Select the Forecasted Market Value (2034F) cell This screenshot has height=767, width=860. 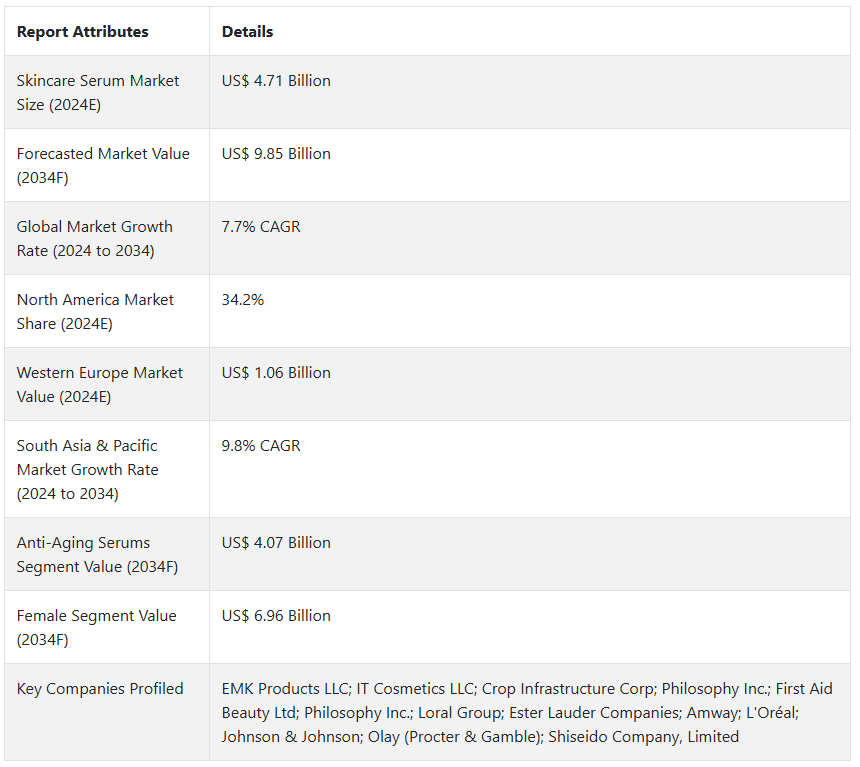pyautogui.click(x=103, y=165)
